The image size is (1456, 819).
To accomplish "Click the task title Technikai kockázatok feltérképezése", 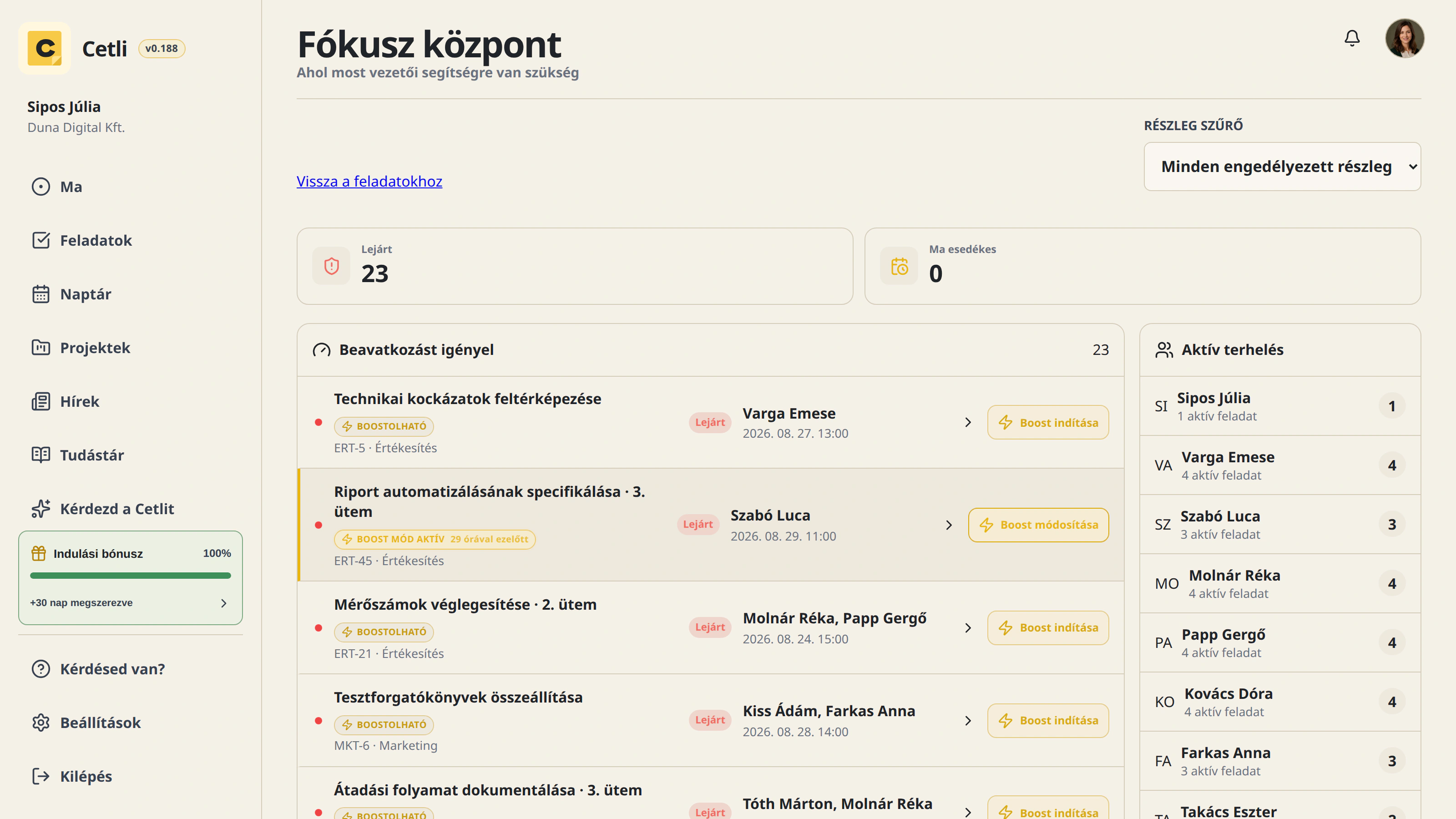I will coord(467,399).
